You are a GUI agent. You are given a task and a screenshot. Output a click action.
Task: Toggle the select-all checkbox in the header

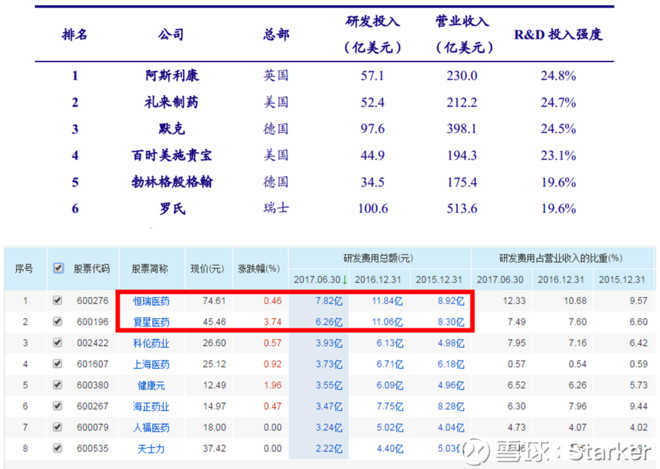click(x=58, y=268)
